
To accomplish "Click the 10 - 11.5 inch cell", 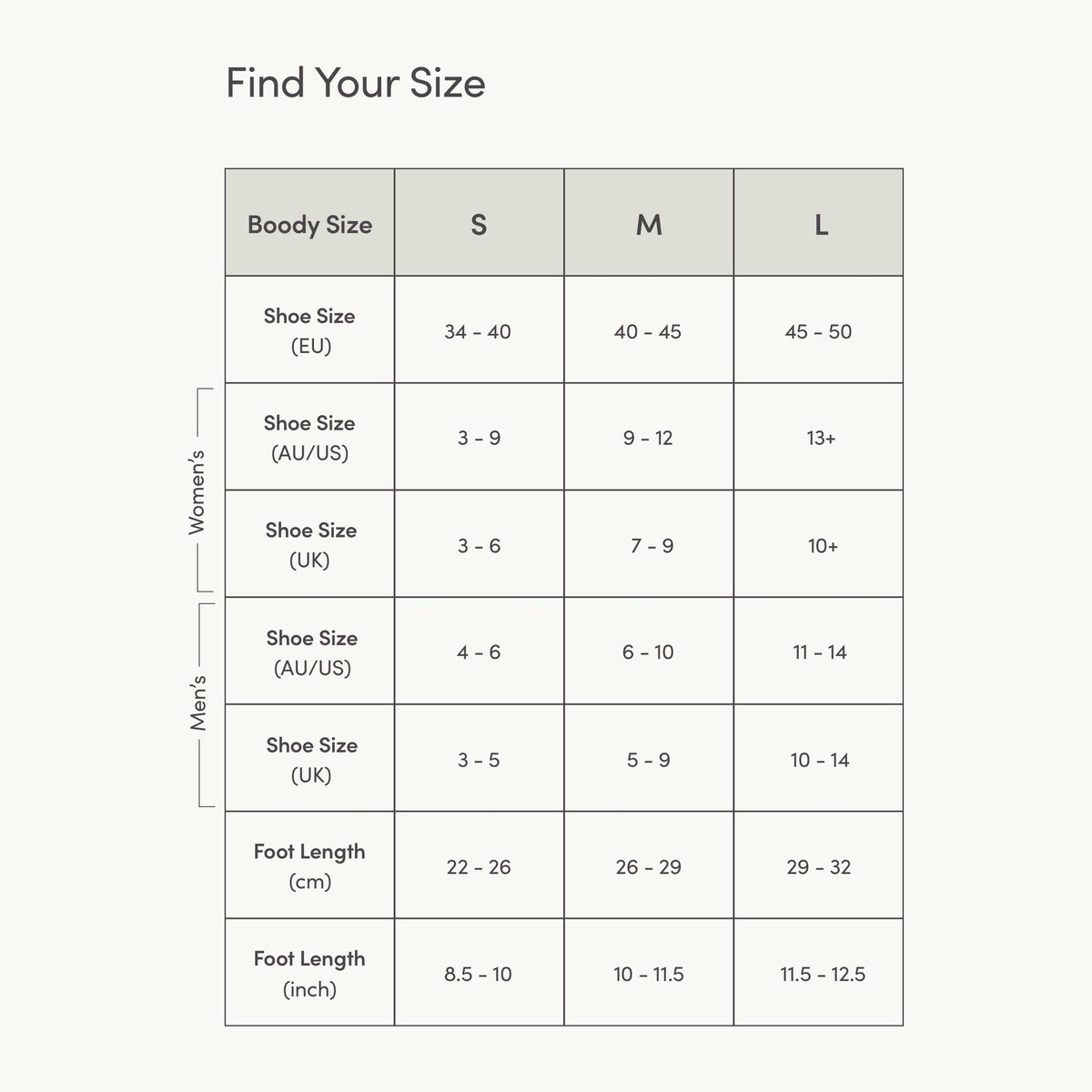I will pos(649,974).
